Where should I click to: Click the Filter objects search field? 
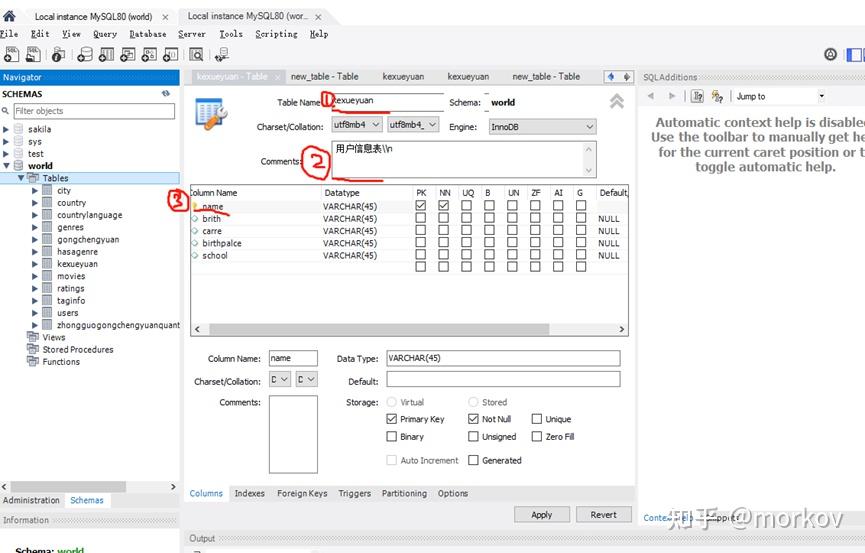coord(94,111)
